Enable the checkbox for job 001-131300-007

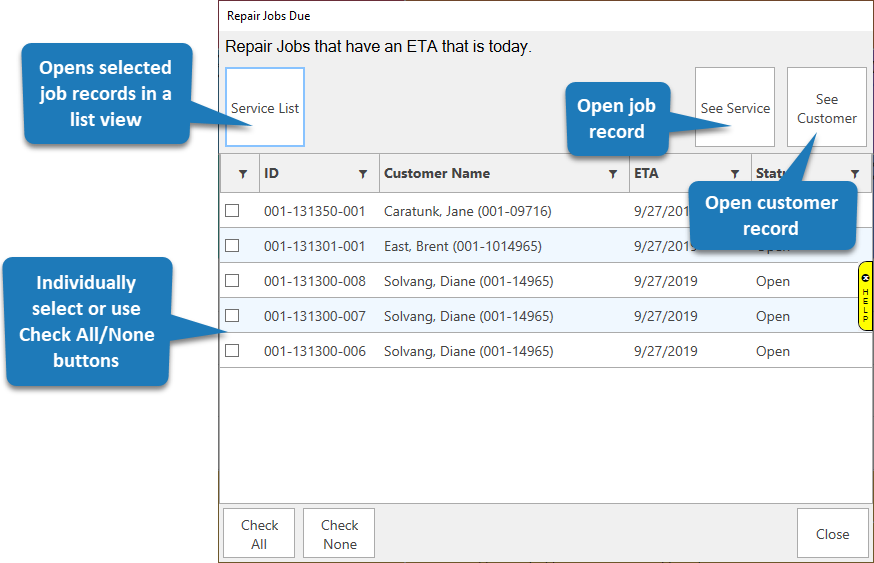coord(232,316)
